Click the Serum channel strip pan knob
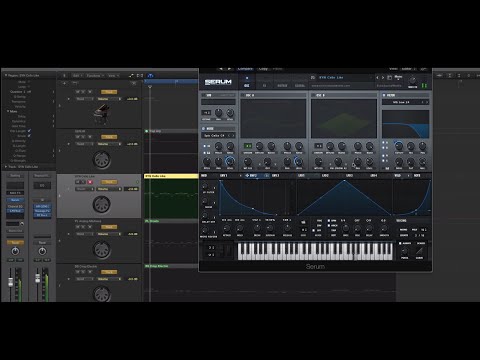Image resolution: width=480 pixels, height=360 pixels. 15,251
